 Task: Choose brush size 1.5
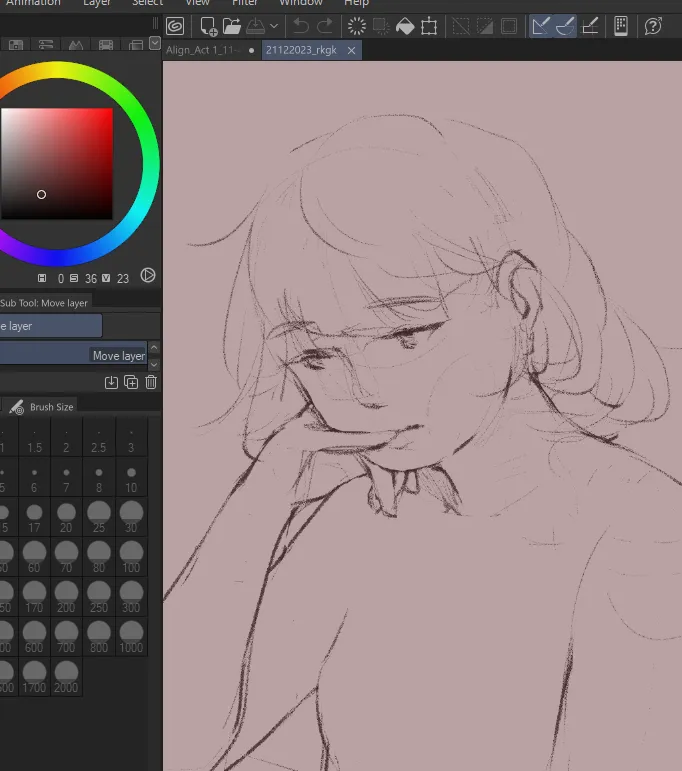point(34,438)
